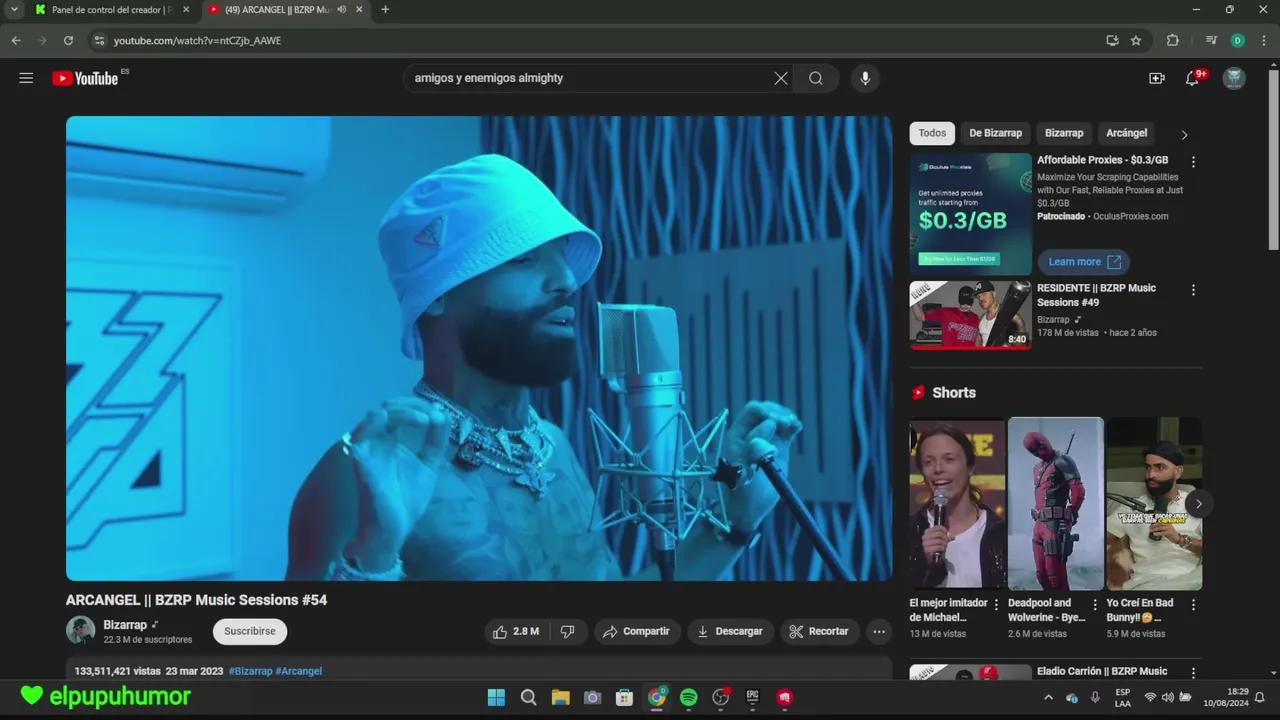This screenshot has width=1280, height=720.
Task: Open the Create video camera icon
Action: click(x=1157, y=78)
